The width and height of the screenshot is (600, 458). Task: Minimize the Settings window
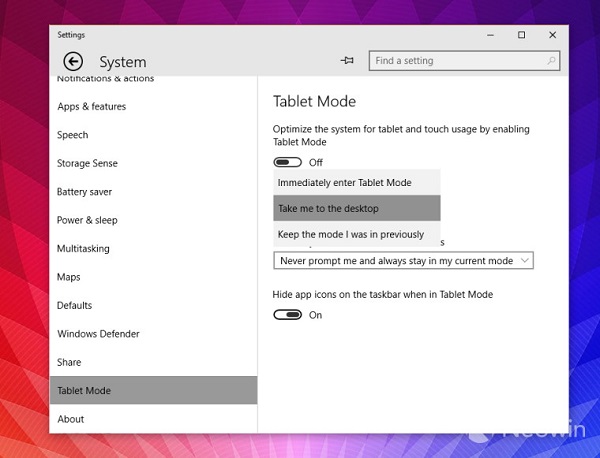coord(491,35)
